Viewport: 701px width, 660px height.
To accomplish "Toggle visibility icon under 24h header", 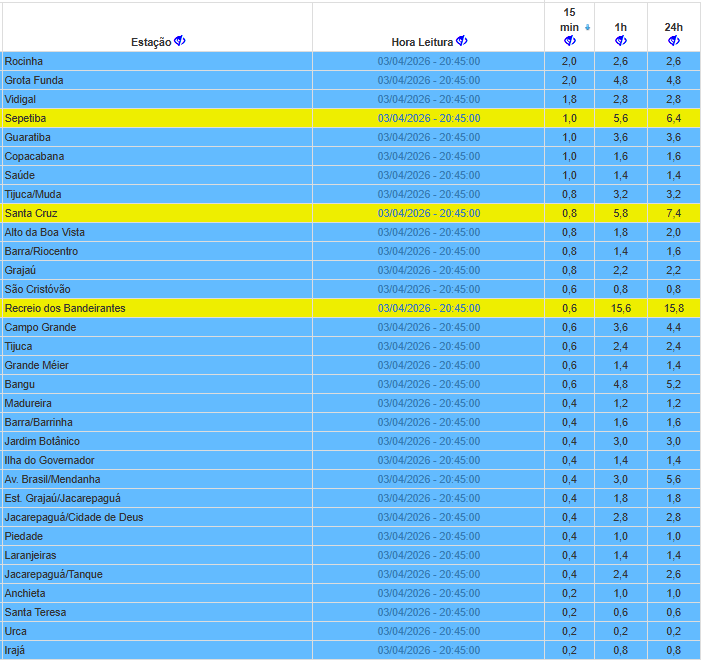I will click(674, 41).
